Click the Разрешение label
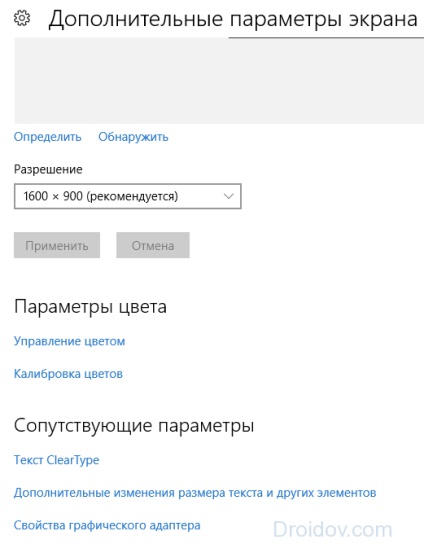The image size is (424, 553). (x=48, y=170)
